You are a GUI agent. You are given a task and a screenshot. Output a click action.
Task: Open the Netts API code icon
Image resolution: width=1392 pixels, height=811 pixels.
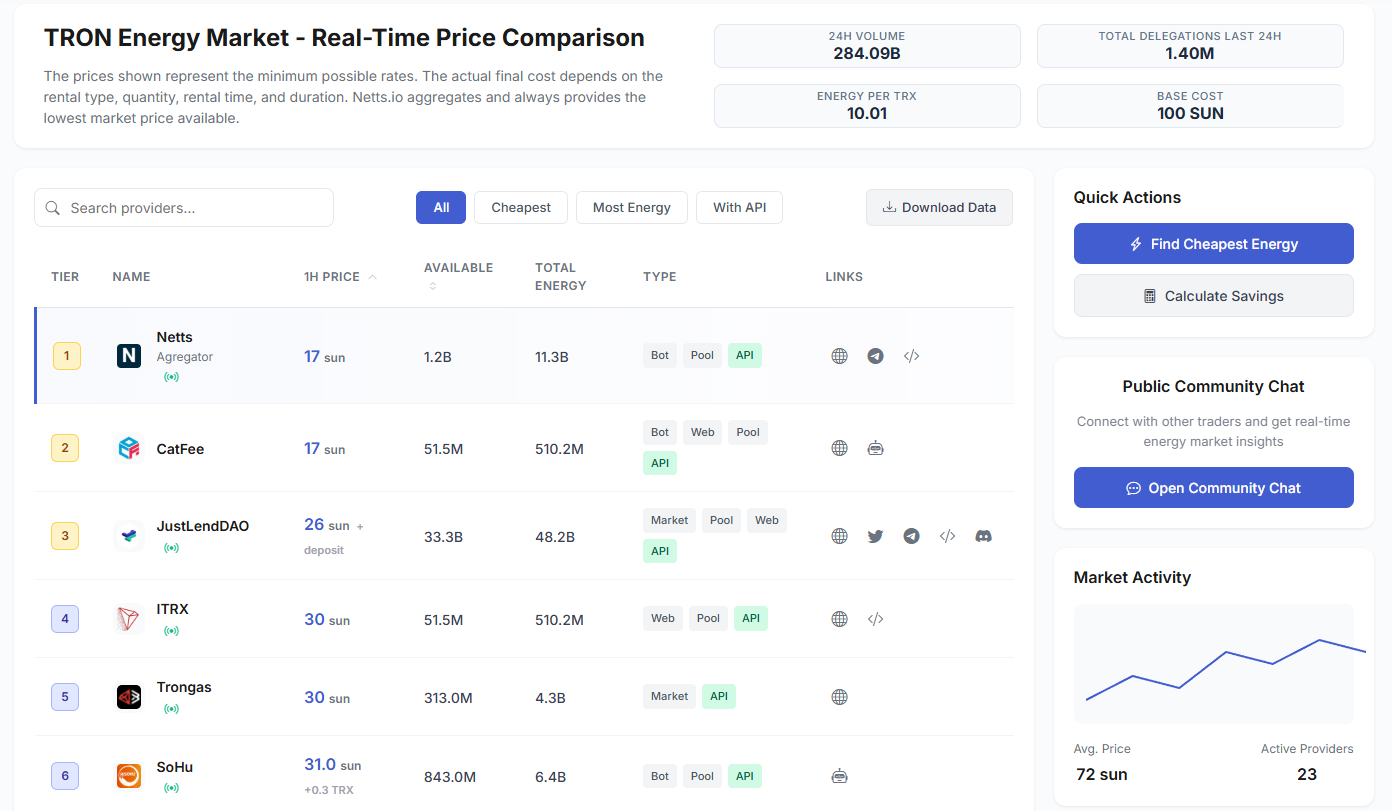(911, 356)
